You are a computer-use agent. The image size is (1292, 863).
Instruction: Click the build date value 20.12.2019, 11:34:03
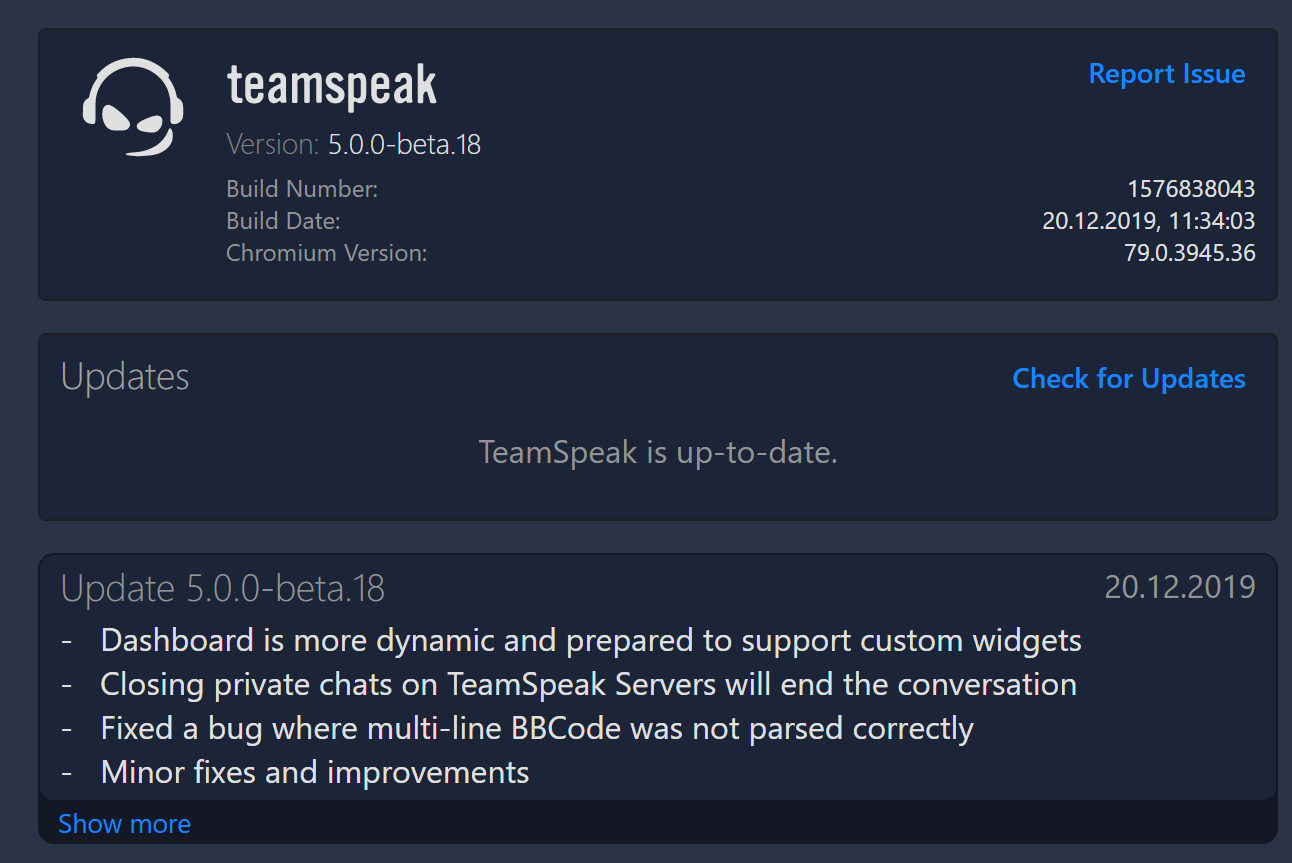click(1148, 221)
